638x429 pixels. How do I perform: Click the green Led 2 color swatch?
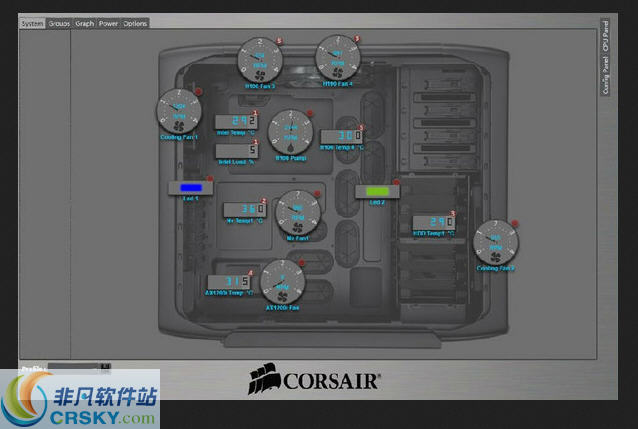click(377, 191)
